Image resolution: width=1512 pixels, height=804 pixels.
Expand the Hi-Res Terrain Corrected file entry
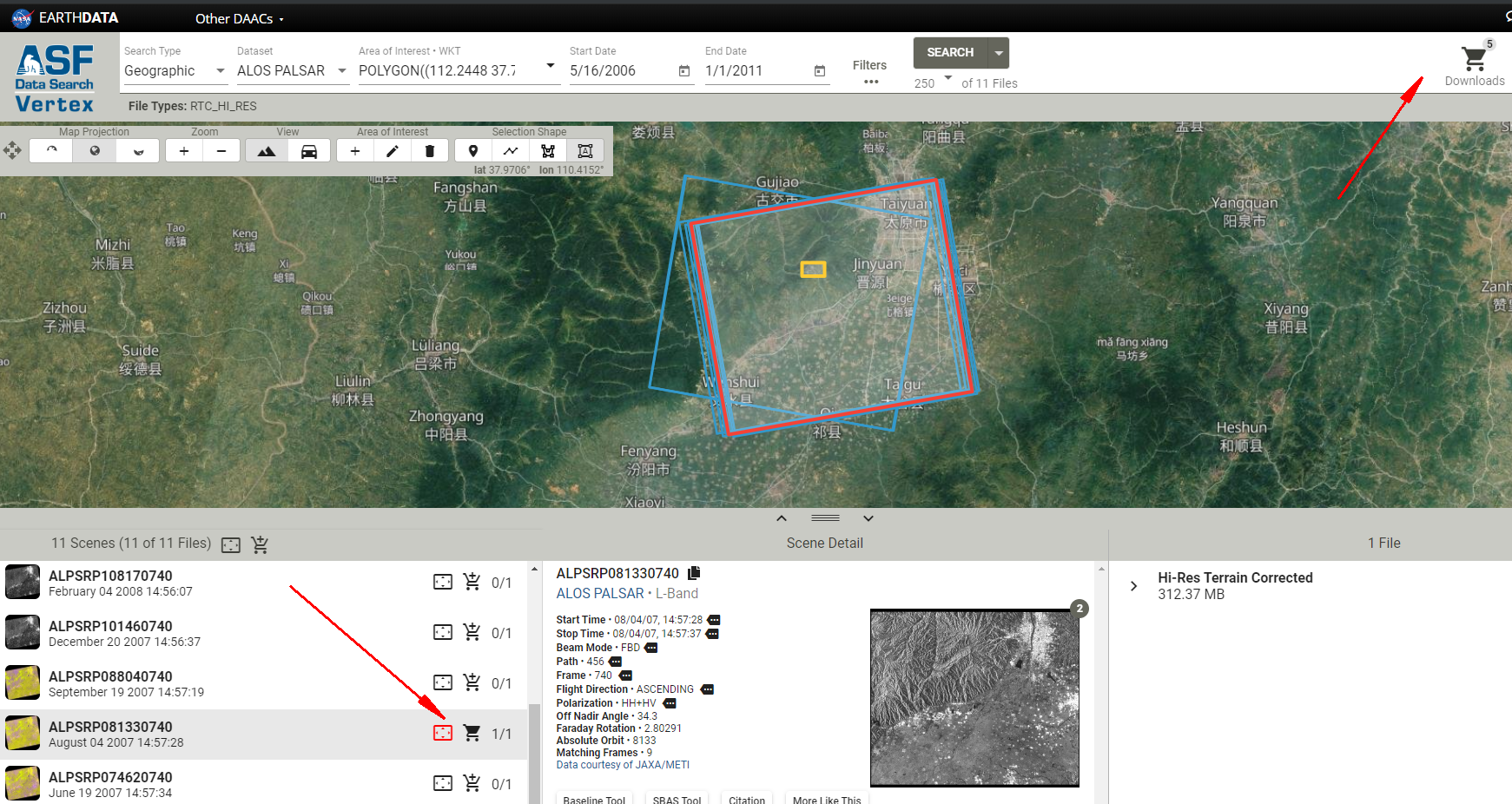point(1133,585)
